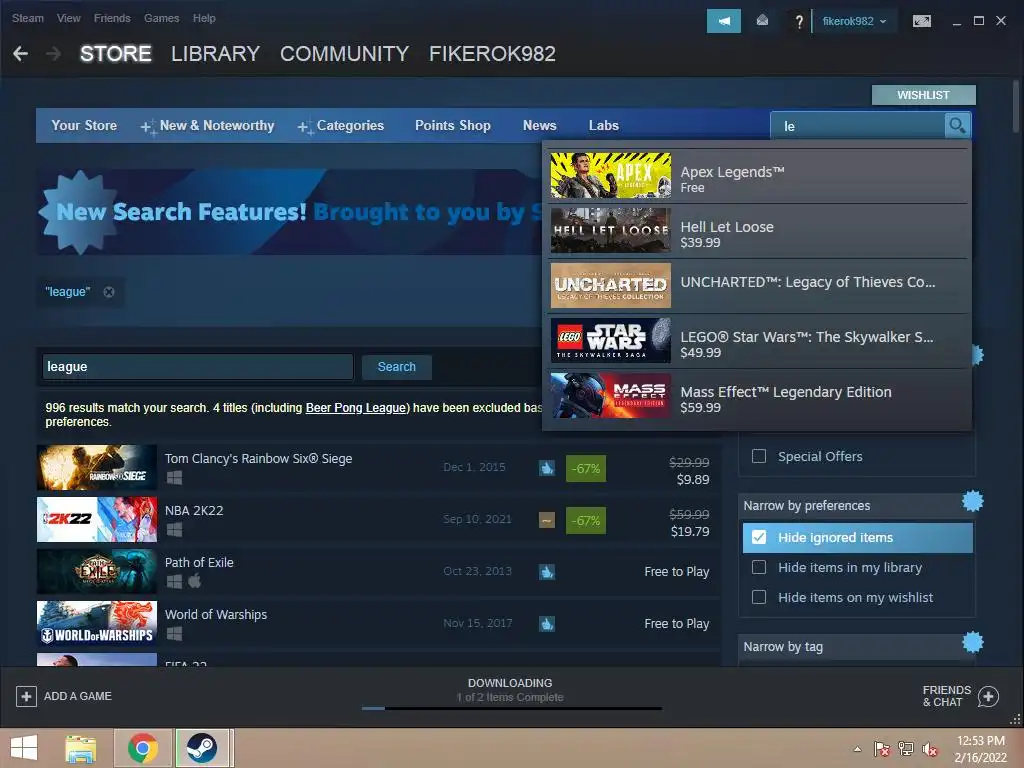Open the View menu
The image size is (1024, 768).
tap(69, 18)
